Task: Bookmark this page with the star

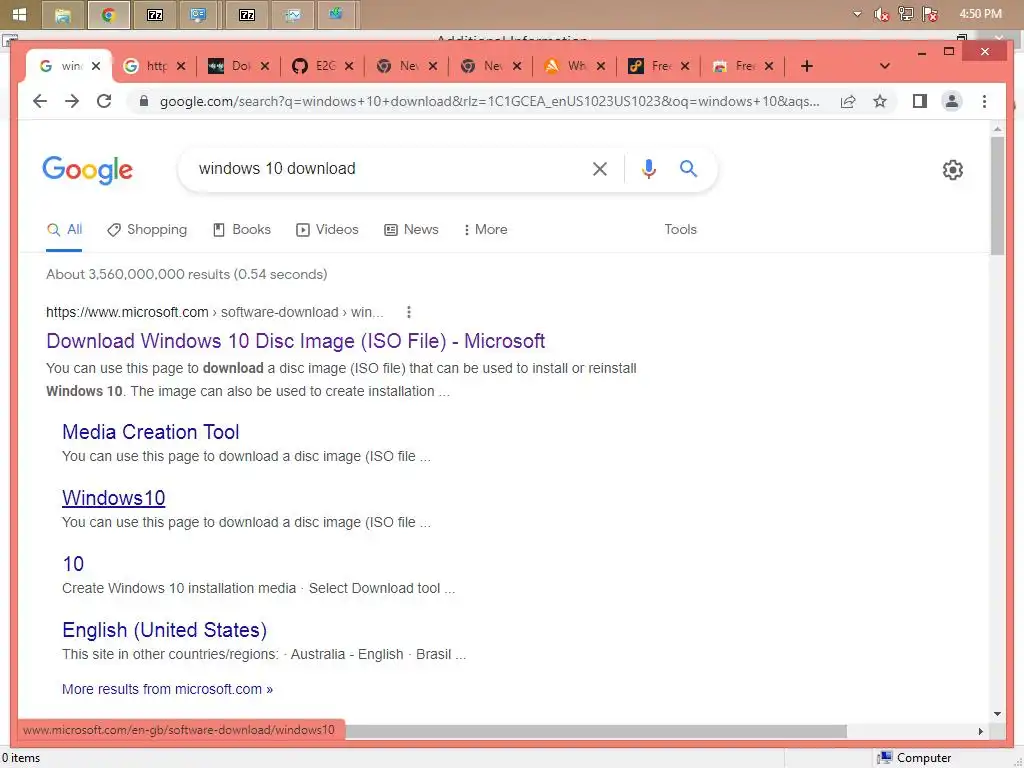Action: [x=880, y=101]
